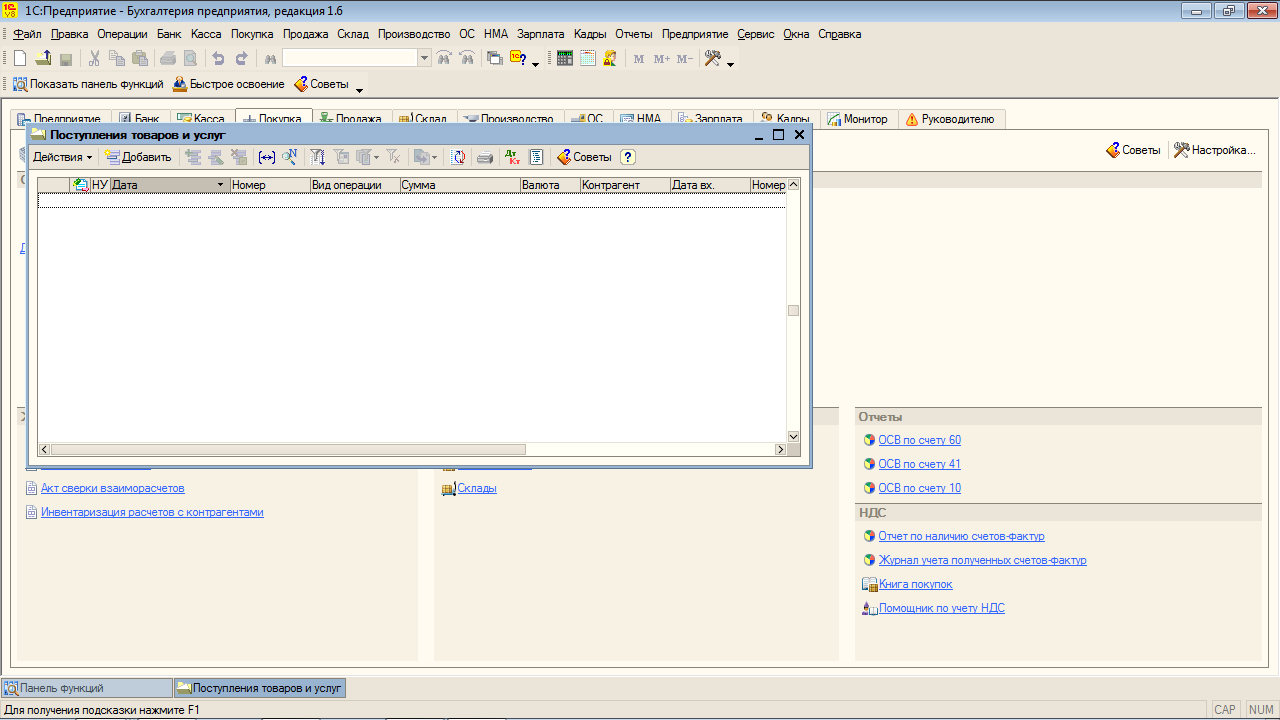Click the Валюта column header
Viewport: 1280px width, 720px height.
coord(550,185)
